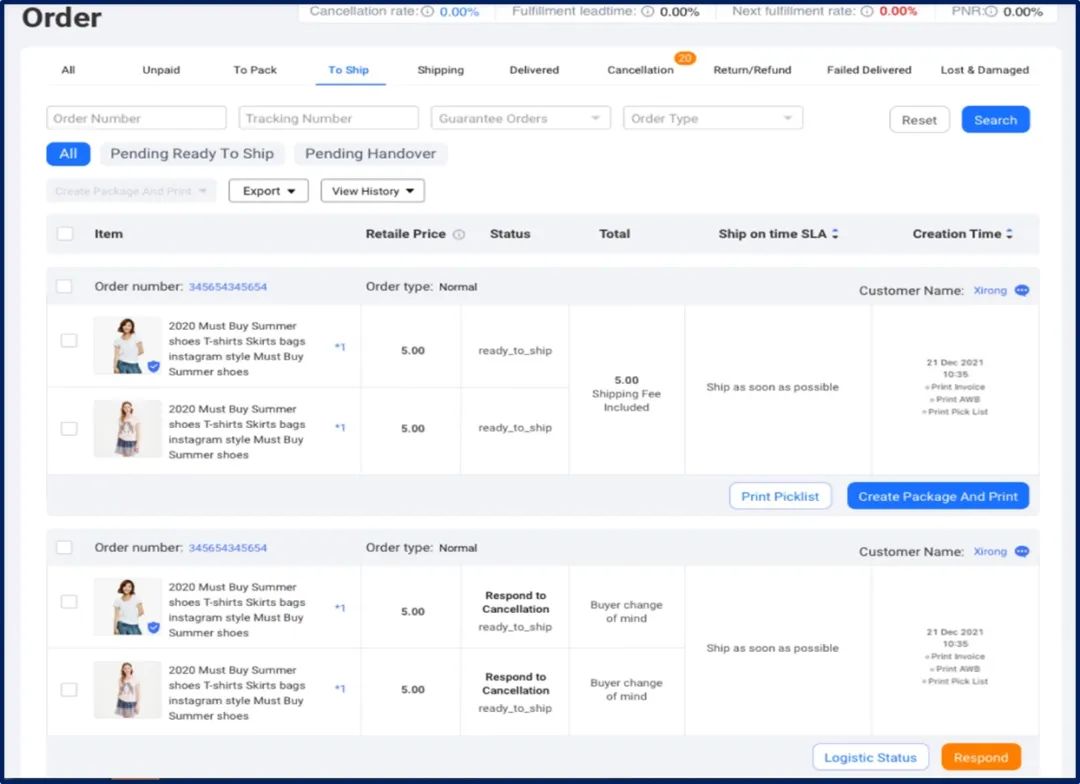Expand the Order Type dropdown
Image resolution: width=1080 pixels, height=784 pixels.
click(712, 118)
